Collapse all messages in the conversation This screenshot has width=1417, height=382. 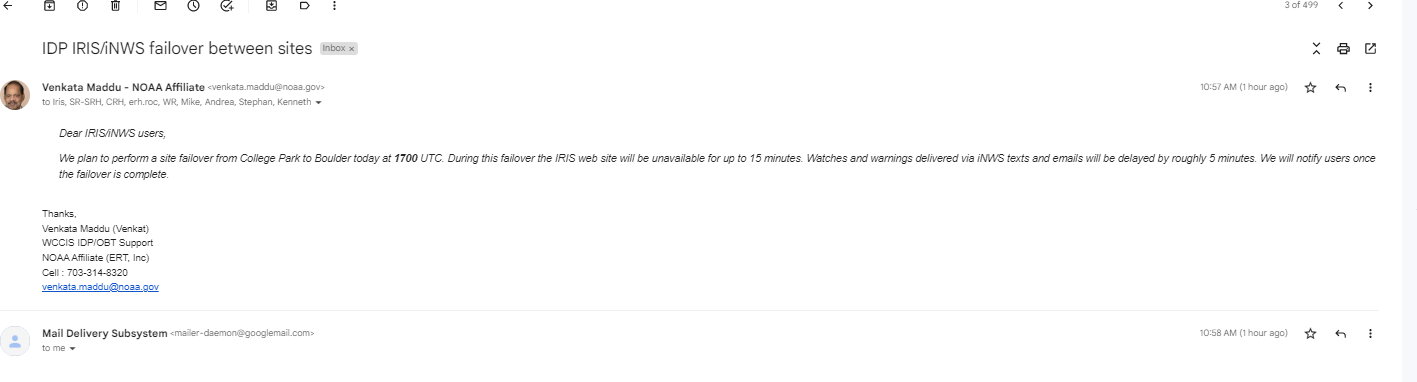pyautogui.click(x=1316, y=48)
